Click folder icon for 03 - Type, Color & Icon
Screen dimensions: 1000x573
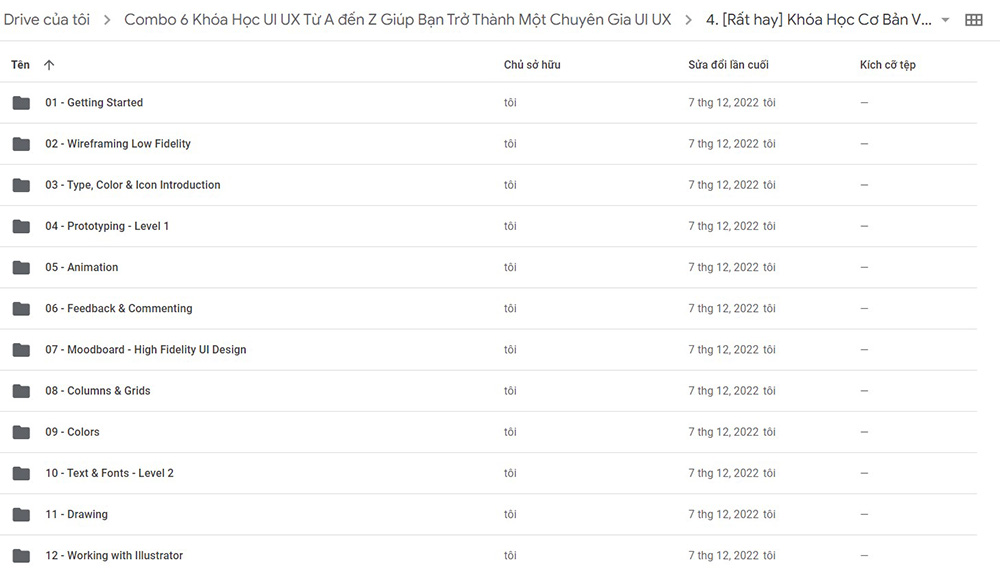click(x=21, y=185)
